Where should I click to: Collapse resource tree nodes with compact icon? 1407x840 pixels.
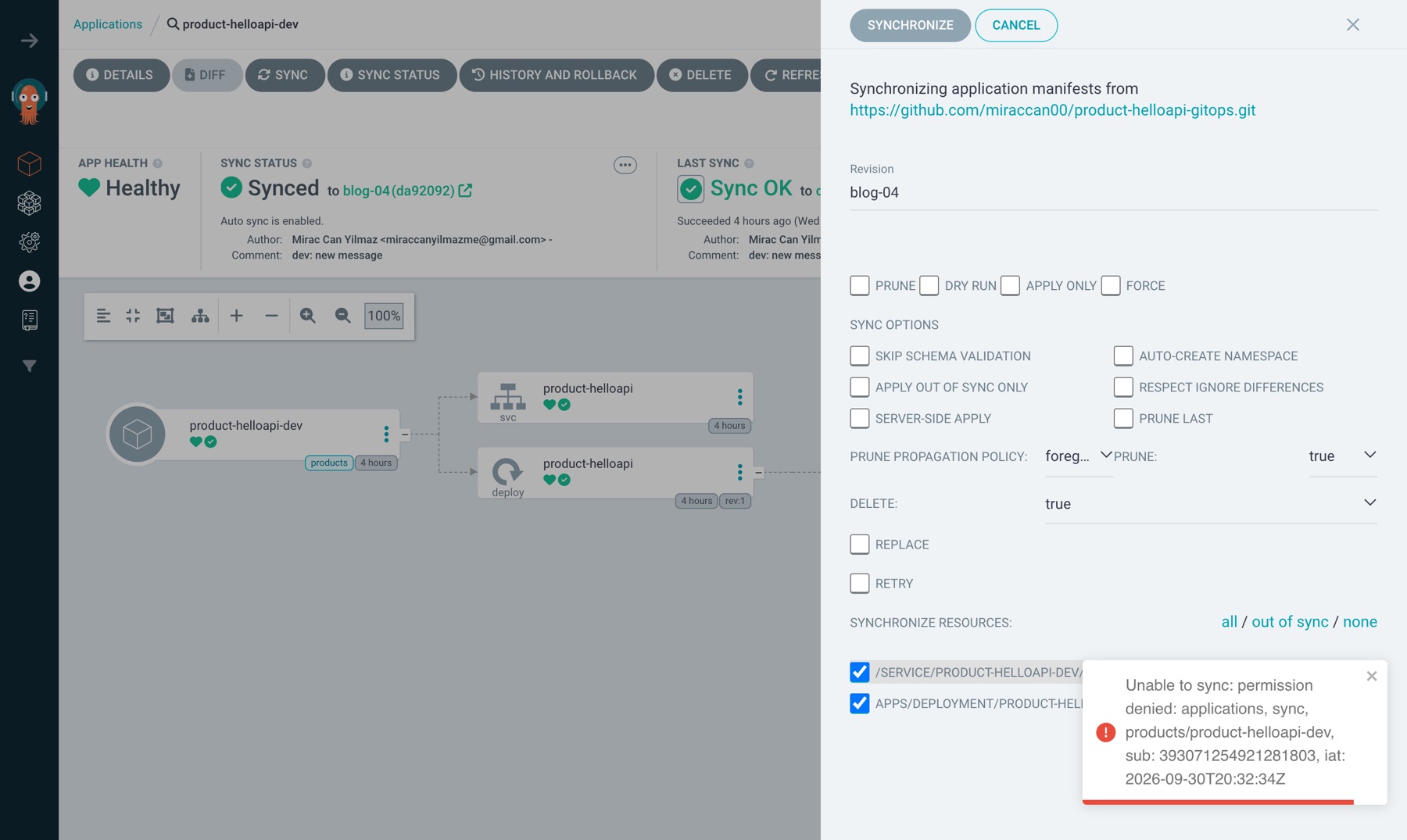133,316
